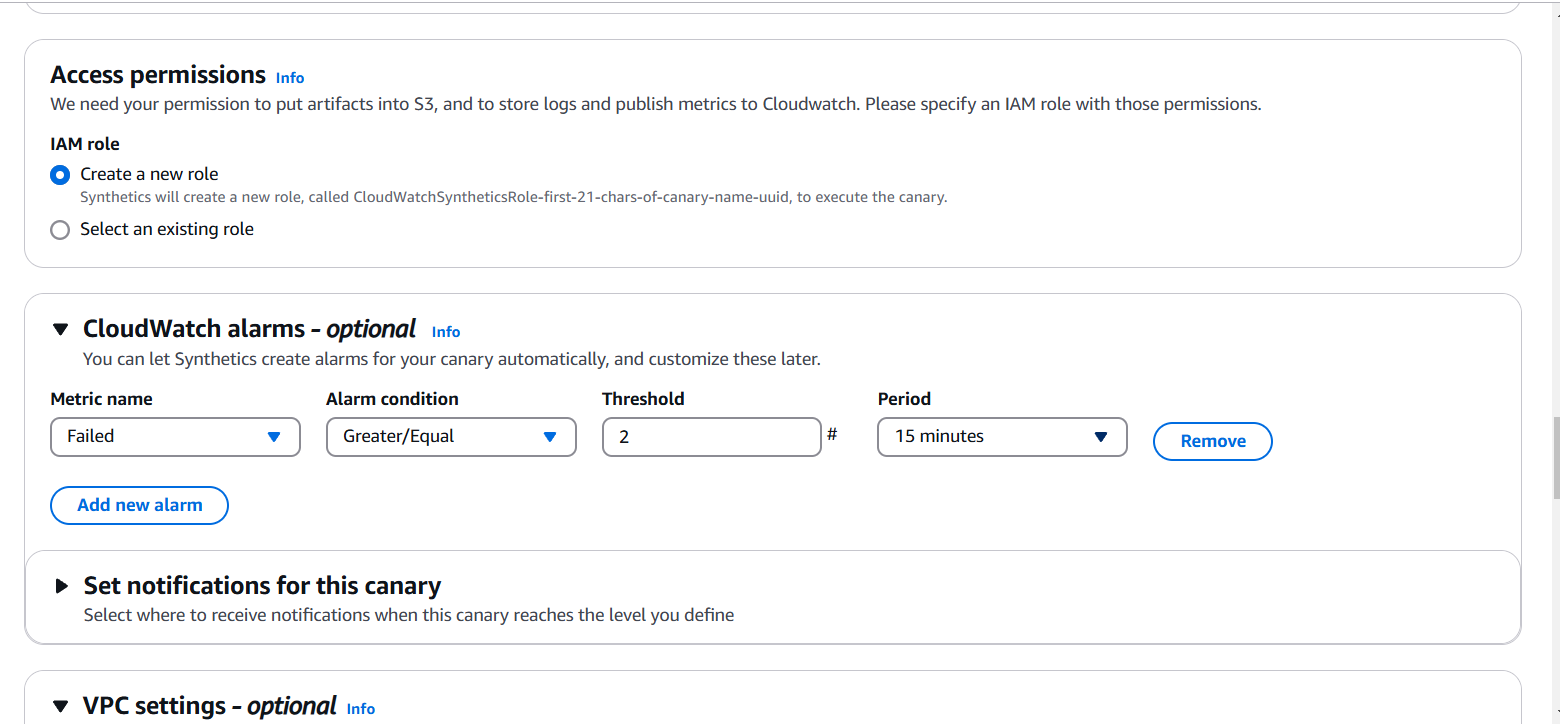1560x724 pixels.
Task: Click the notification description text about canary level
Action: [x=409, y=615]
